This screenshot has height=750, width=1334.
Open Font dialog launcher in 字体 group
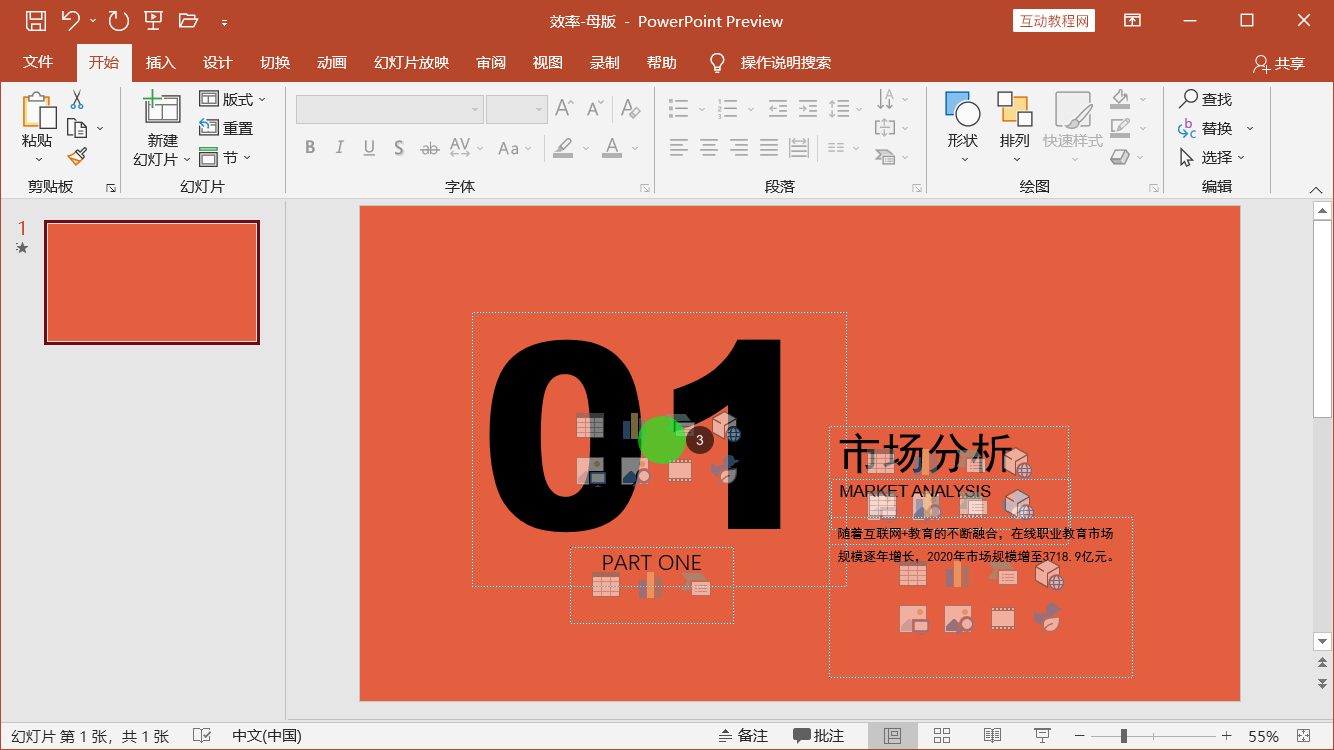click(645, 188)
